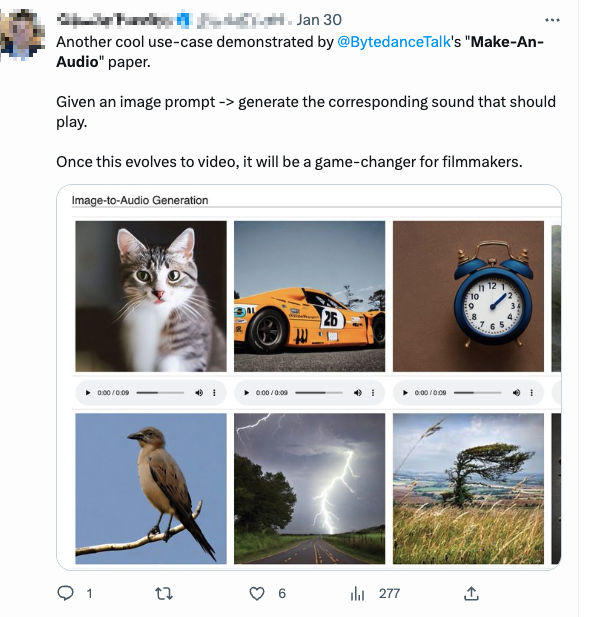This screenshot has width=600, height=617.
Task: Mute the race car audio player
Action: 356,393
